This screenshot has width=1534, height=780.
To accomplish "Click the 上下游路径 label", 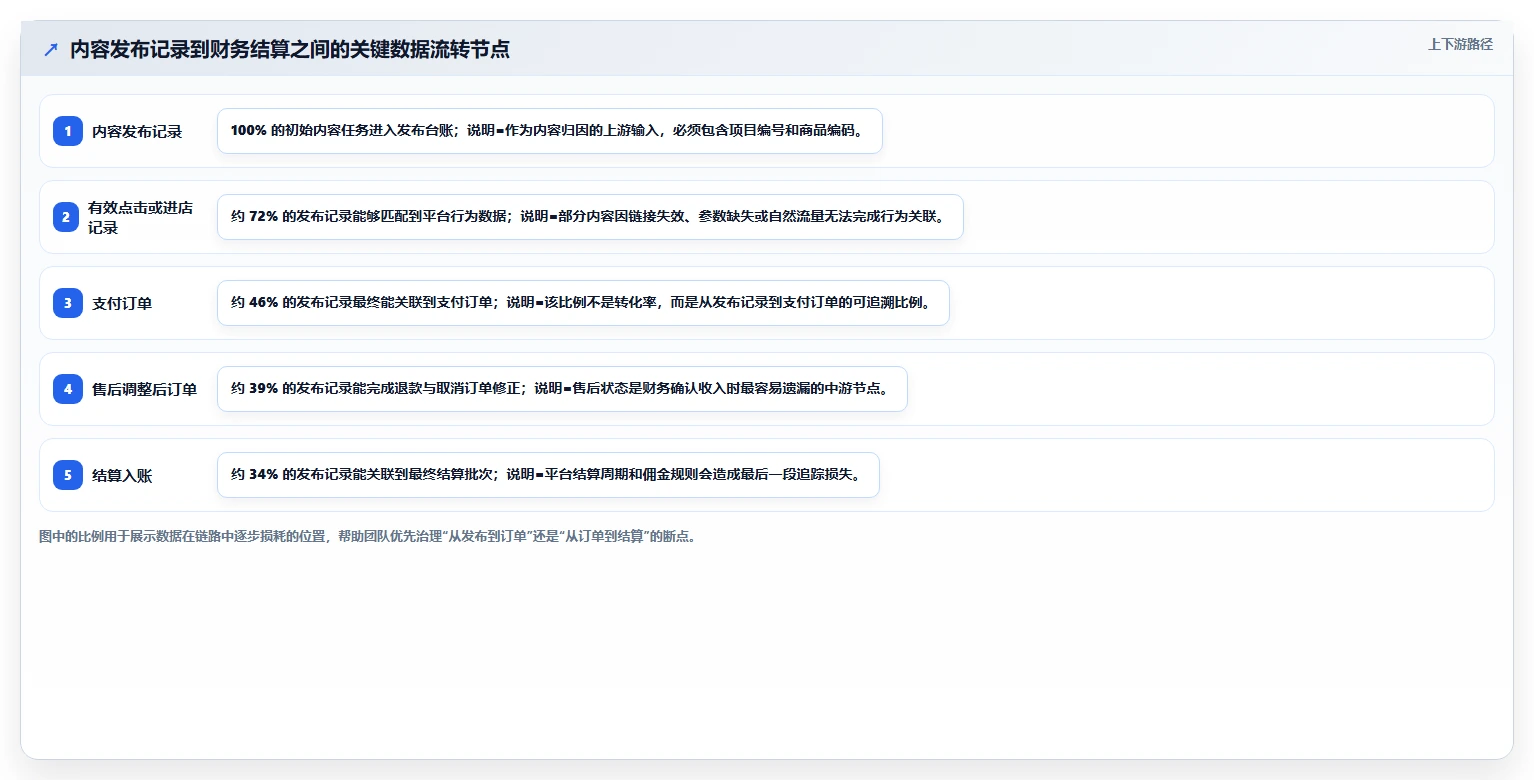I will 1460,44.
